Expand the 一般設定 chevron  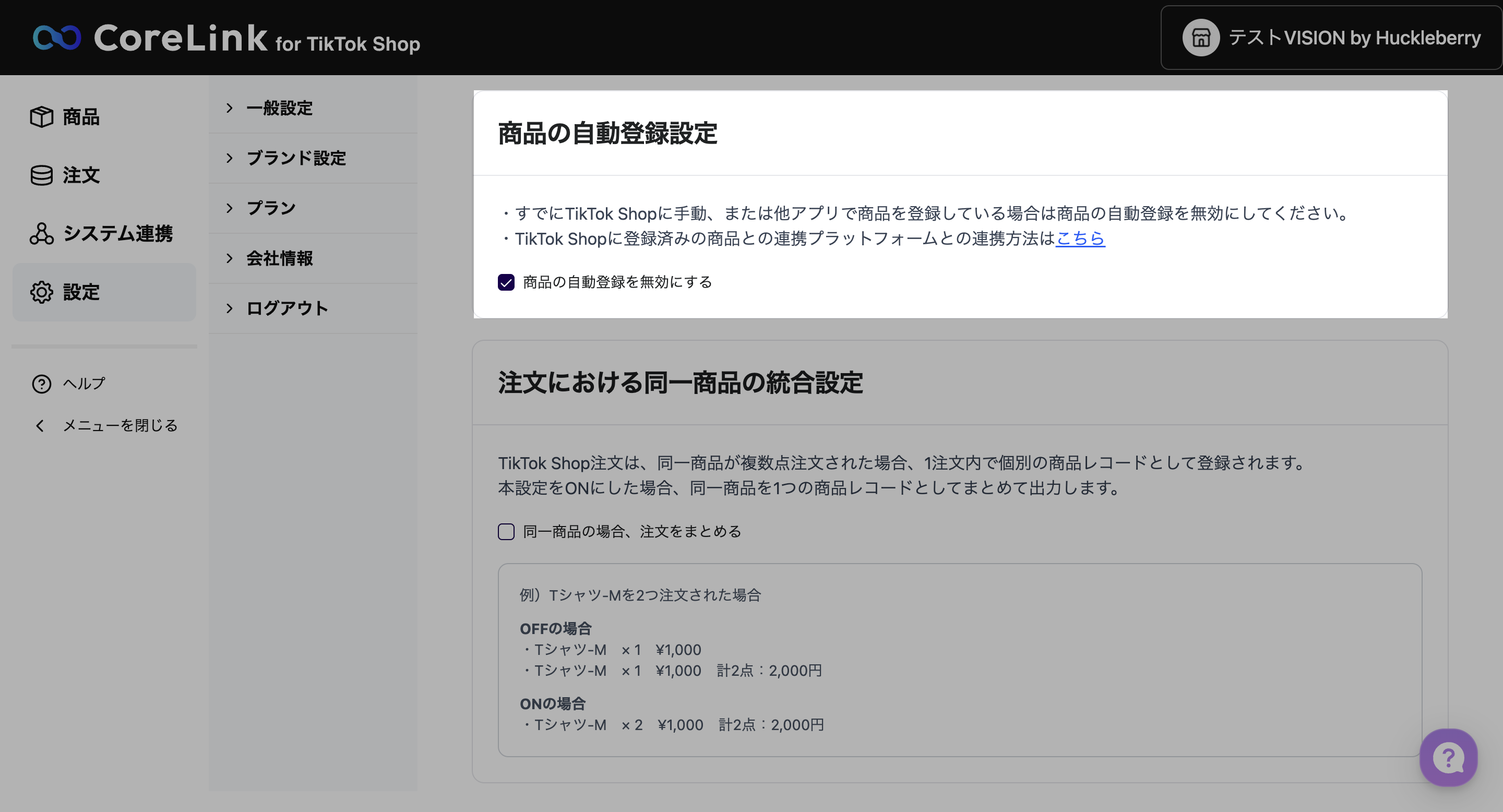229,108
